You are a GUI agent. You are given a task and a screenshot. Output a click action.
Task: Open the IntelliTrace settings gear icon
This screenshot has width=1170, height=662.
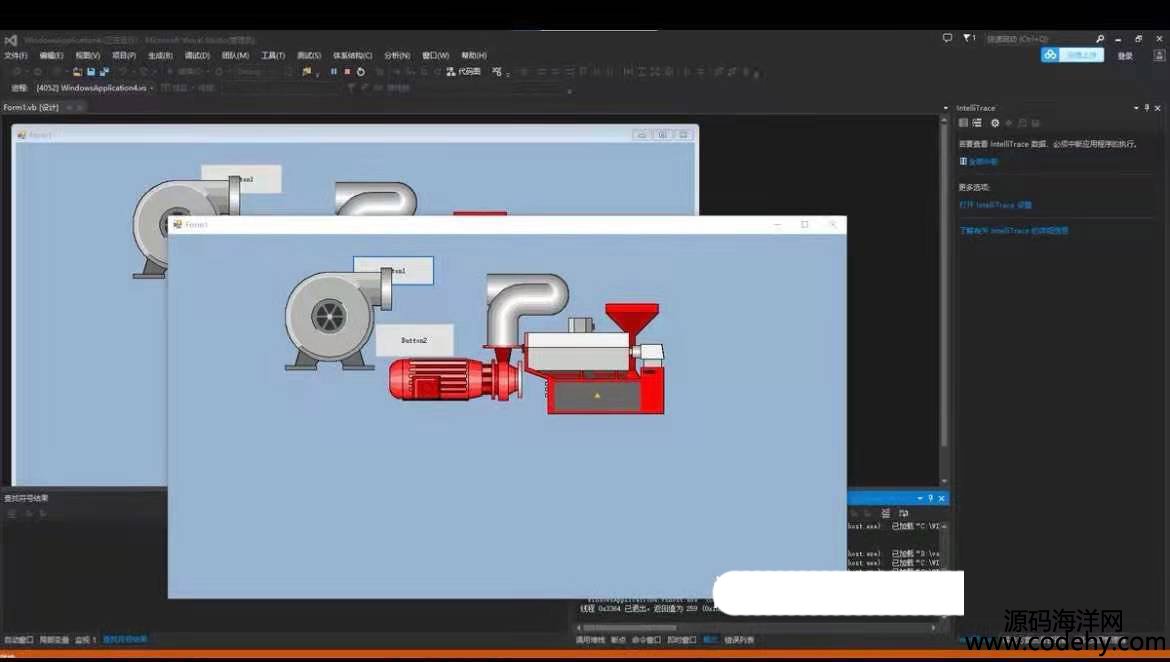[x=994, y=123]
